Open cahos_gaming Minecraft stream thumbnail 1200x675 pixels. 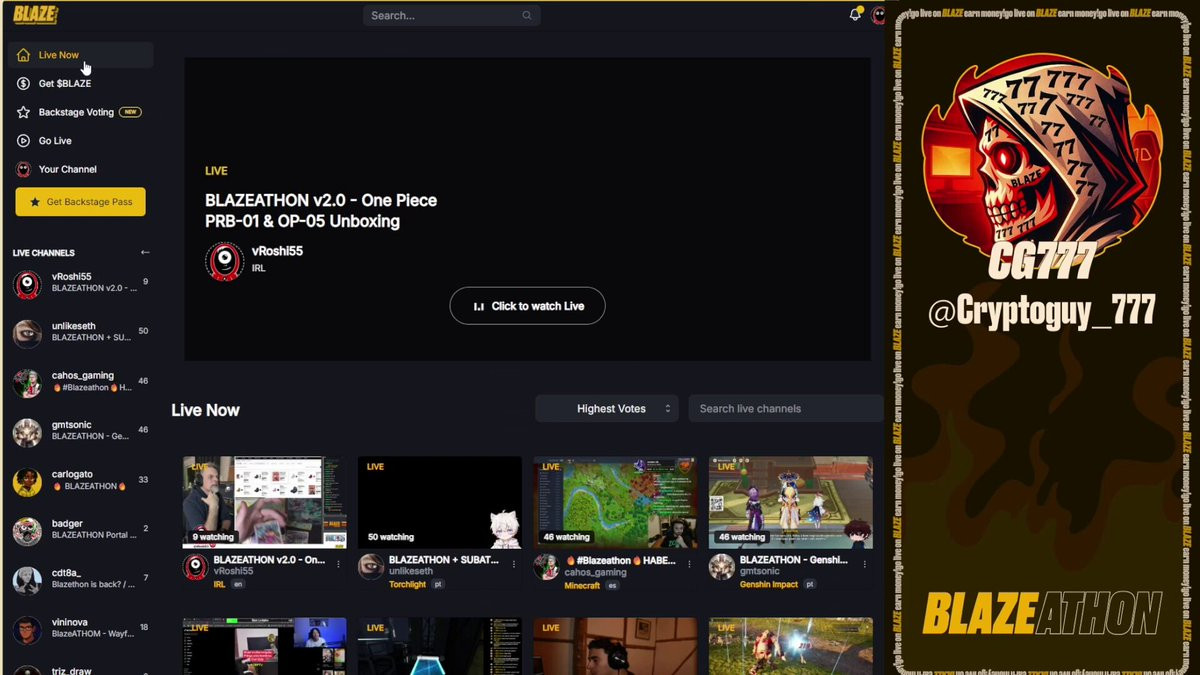[x=615, y=502]
